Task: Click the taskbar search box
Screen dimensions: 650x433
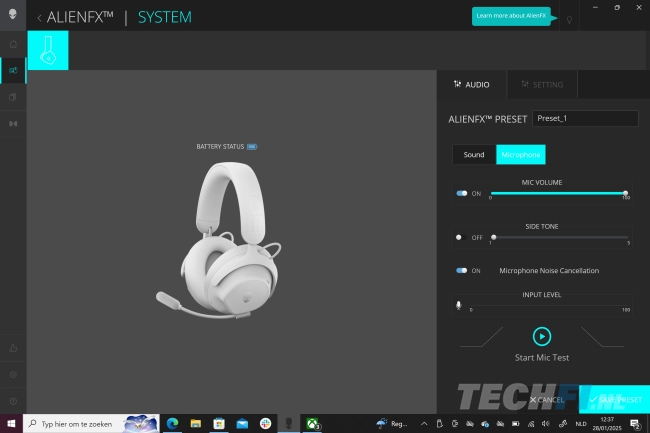Action: [91, 423]
